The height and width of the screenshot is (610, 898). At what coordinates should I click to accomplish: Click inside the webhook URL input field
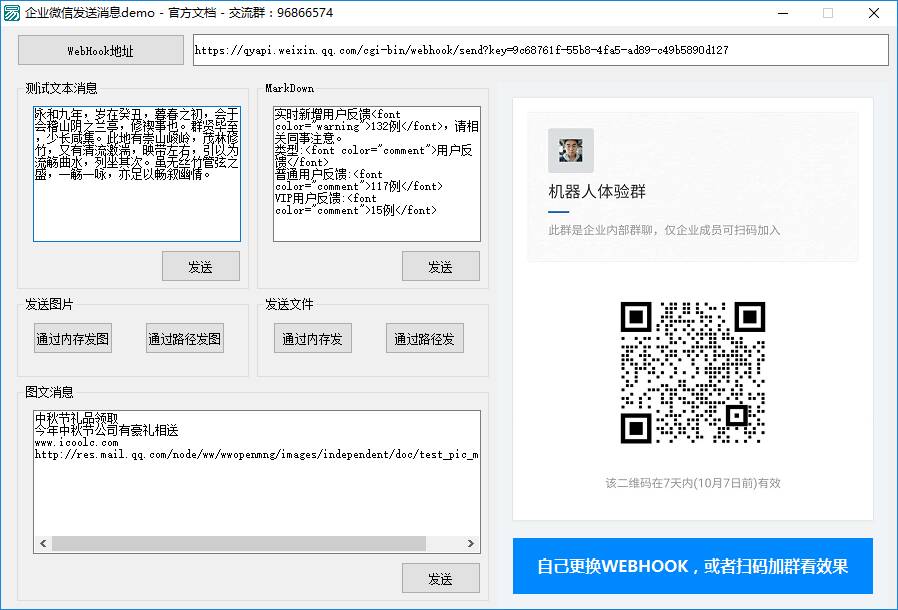point(540,49)
